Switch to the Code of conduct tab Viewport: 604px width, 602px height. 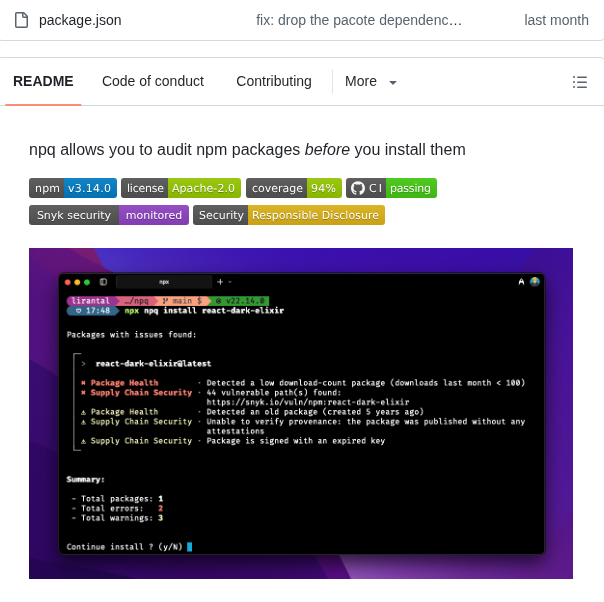coord(153,81)
